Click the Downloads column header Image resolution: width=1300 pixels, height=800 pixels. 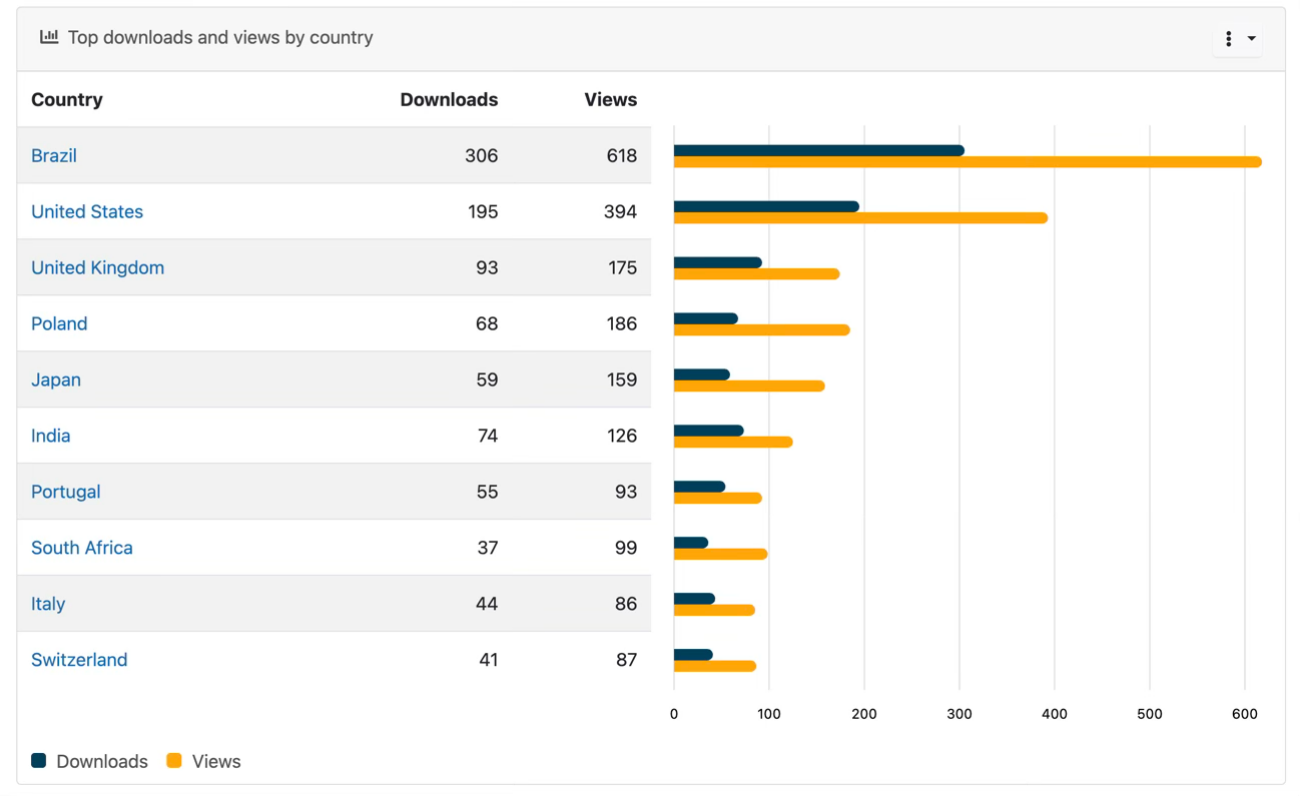tap(449, 100)
